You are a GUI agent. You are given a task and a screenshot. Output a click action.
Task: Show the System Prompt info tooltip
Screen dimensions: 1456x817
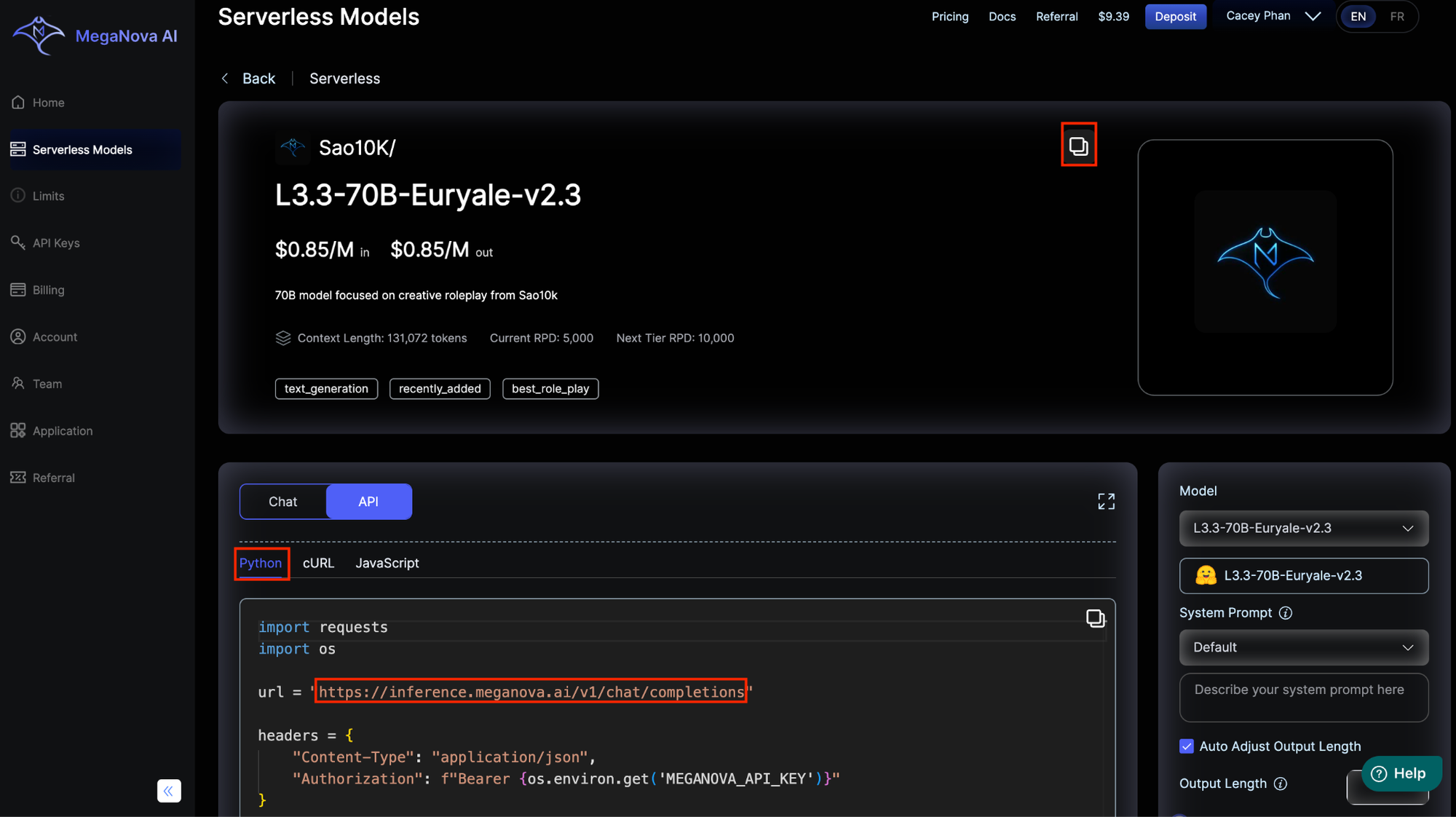point(1286,613)
